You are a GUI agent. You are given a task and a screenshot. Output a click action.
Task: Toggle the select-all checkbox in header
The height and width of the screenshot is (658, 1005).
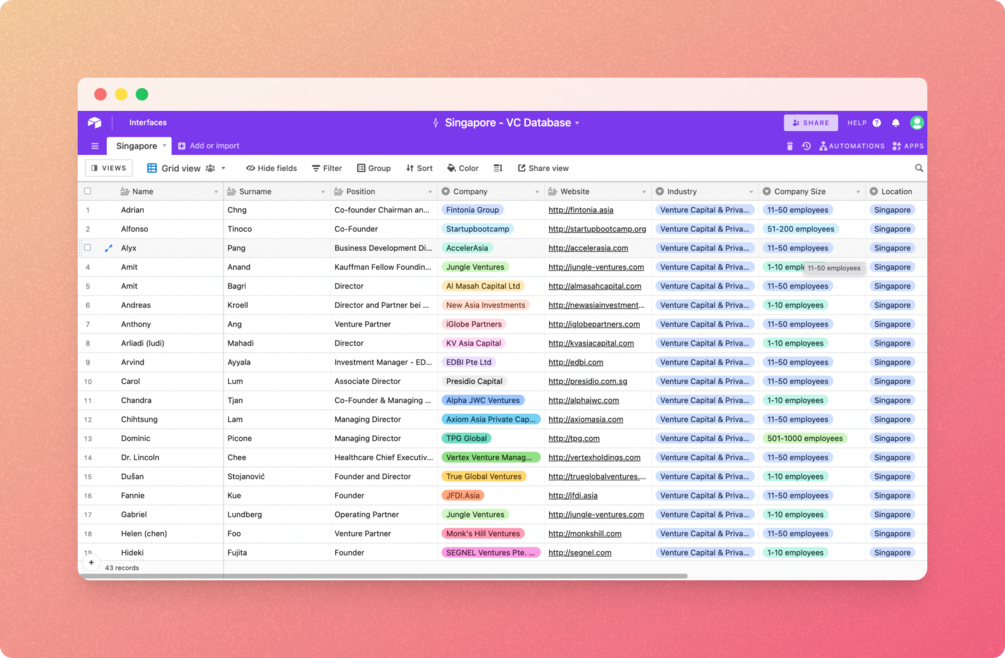pyautogui.click(x=88, y=191)
